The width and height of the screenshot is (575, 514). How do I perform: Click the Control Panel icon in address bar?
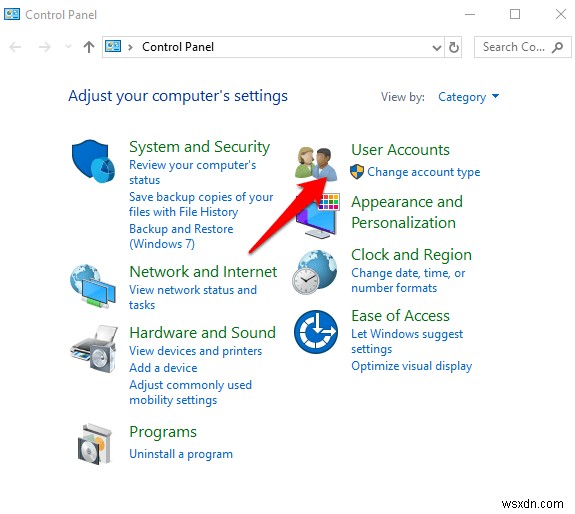[x=113, y=47]
